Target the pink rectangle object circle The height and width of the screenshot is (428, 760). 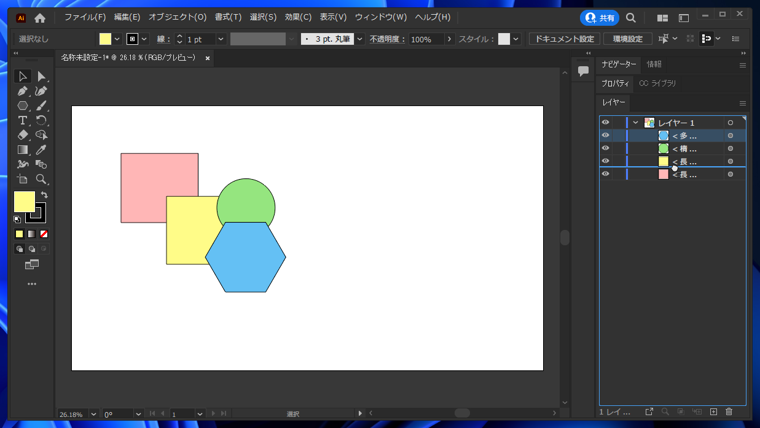(x=730, y=174)
